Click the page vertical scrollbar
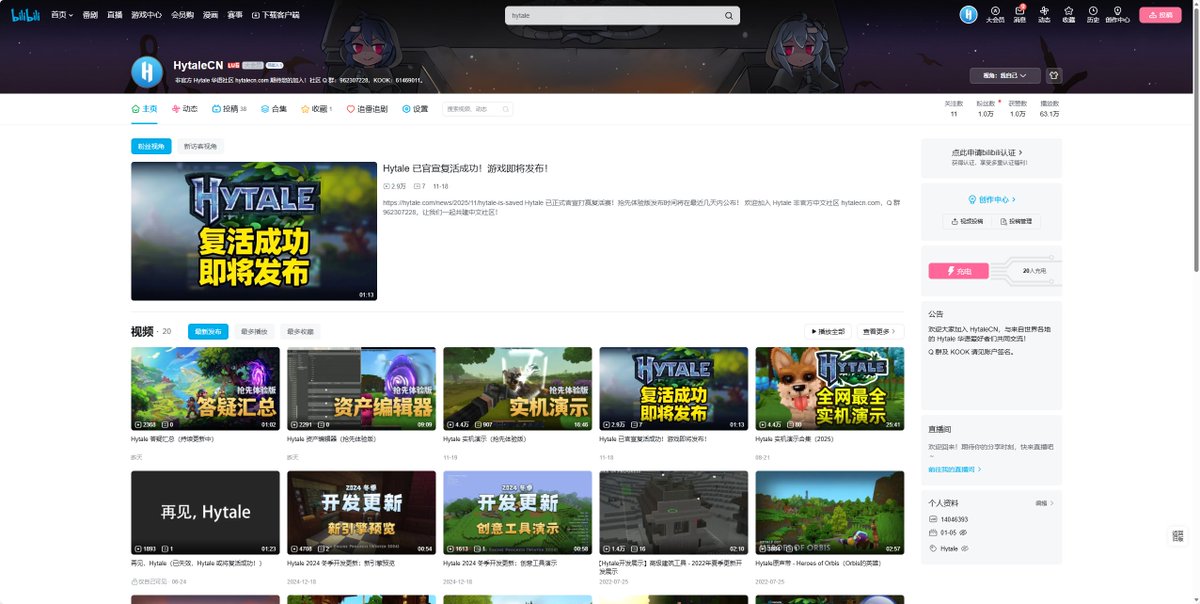The width and height of the screenshot is (1200, 604). pyautogui.click(x=1196, y=140)
